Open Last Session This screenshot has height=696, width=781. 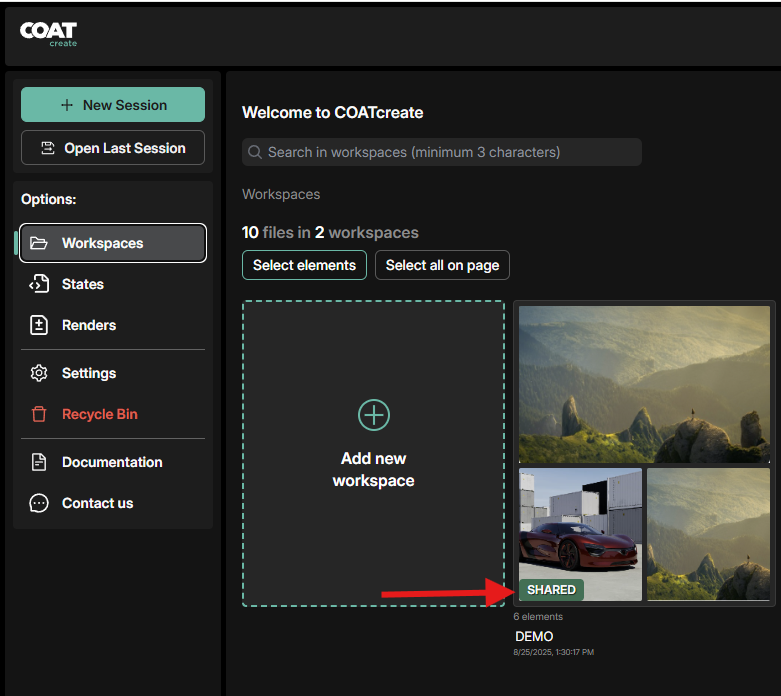coord(113,148)
